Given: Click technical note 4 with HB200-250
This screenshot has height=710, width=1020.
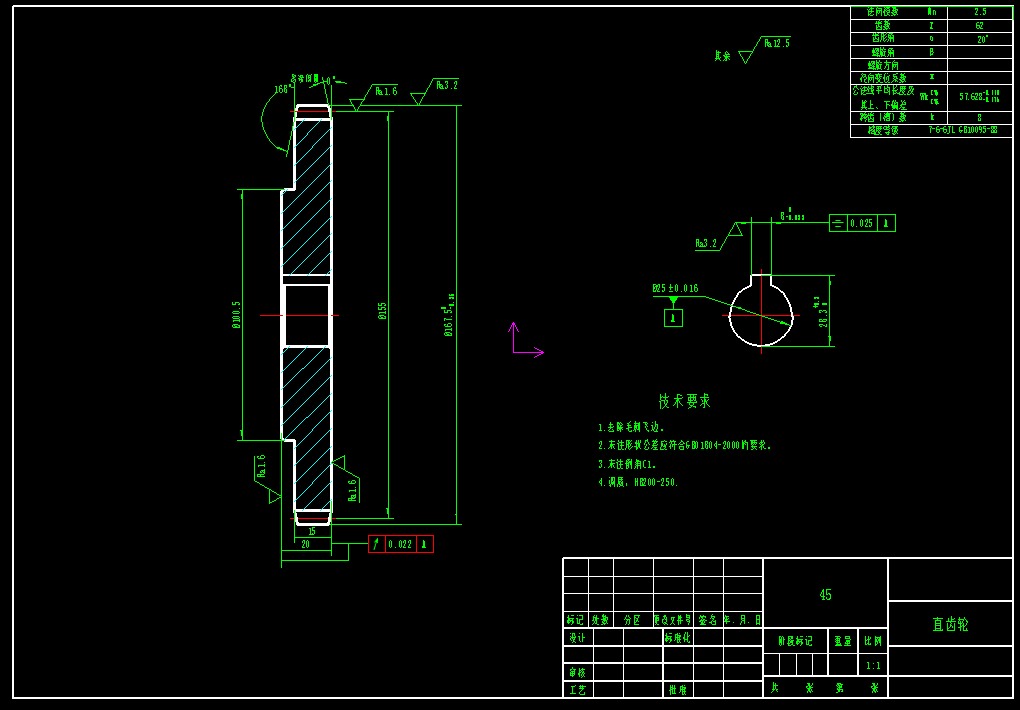Looking at the screenshot, I should coord(638,482).
